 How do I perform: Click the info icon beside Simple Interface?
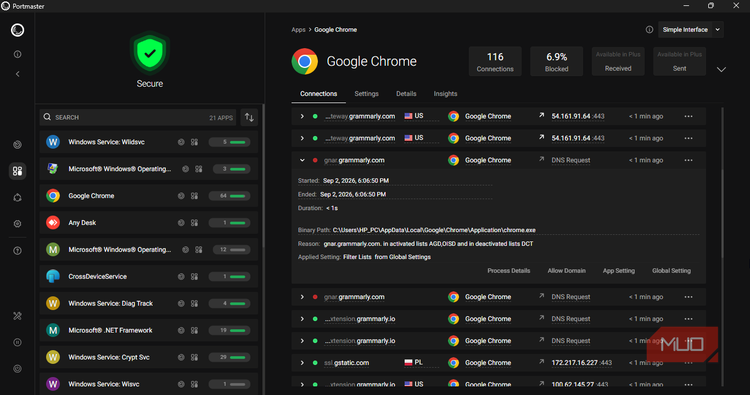[x=649, y=30]
